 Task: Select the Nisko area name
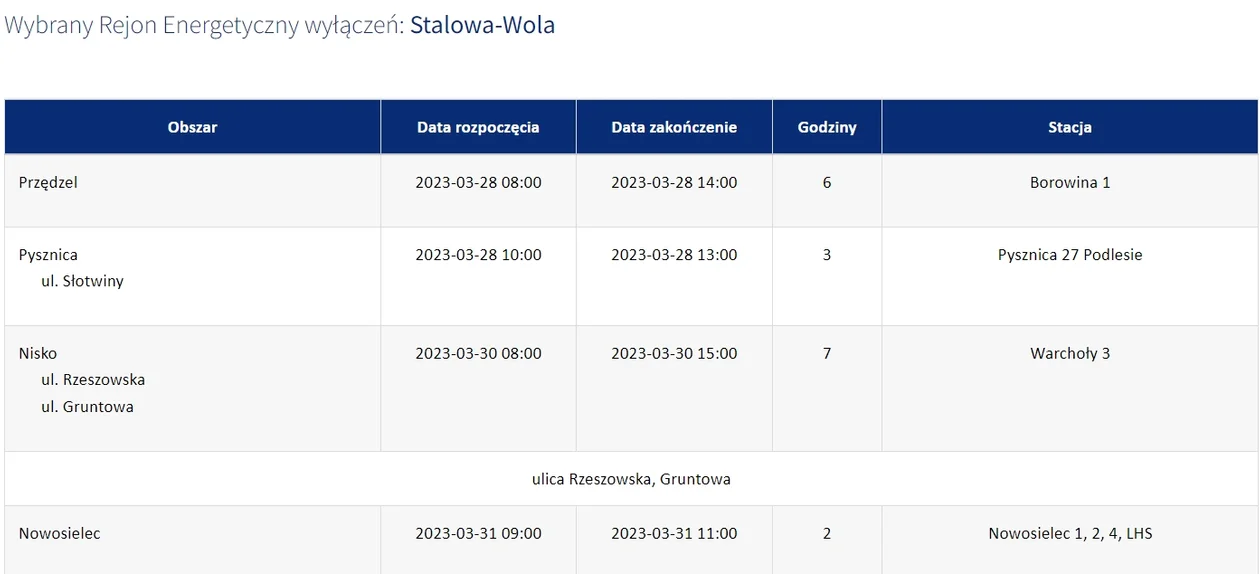click(38, 353)
